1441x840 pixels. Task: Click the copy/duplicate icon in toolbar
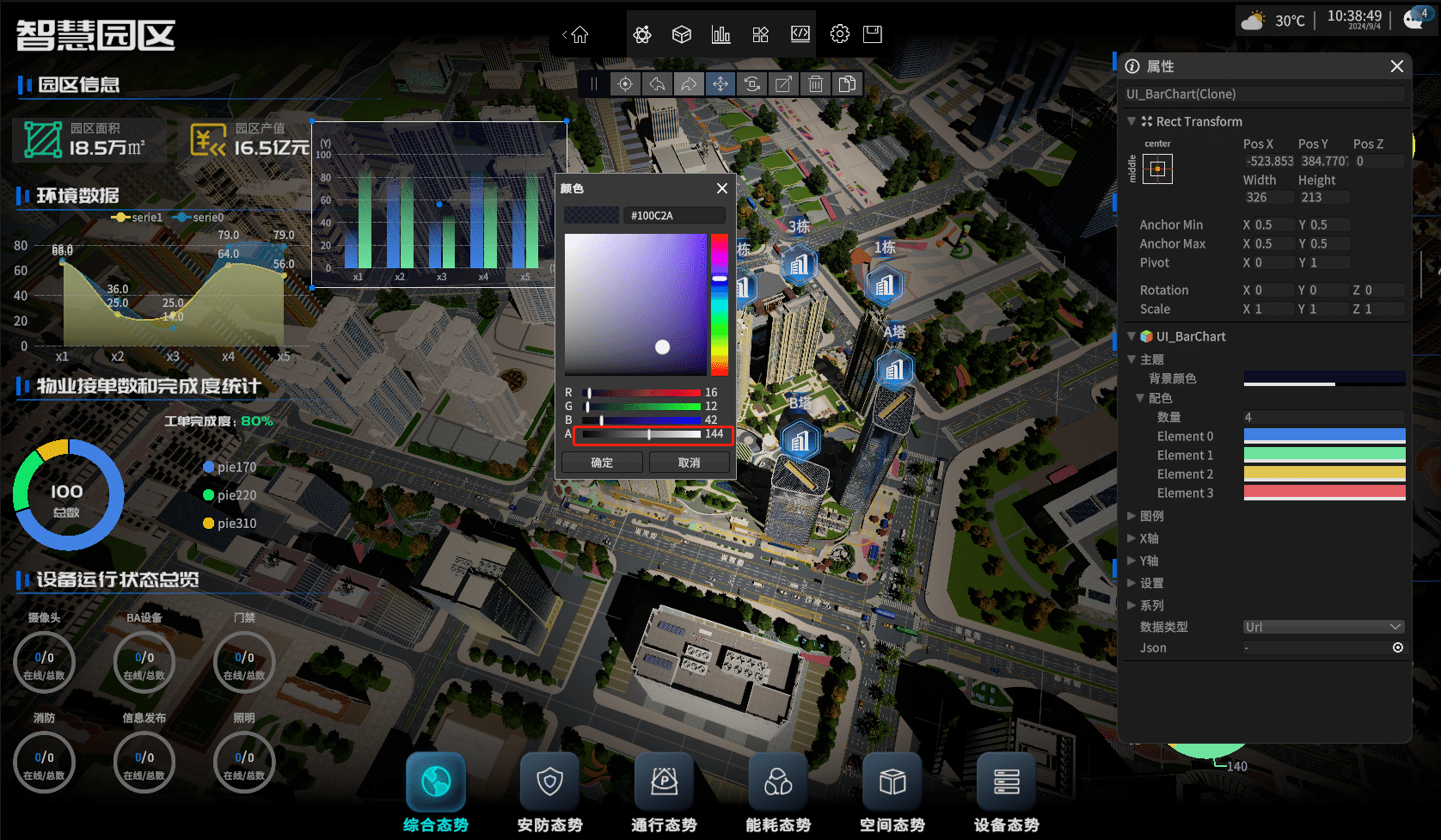(848, 84)
